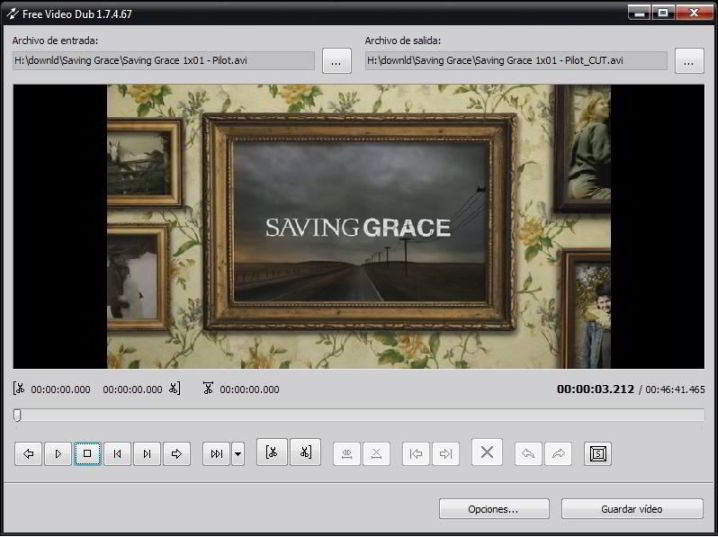The image size is (718, 537).
Task: Click Guardar vídeo button
Action: click(632, 509)
